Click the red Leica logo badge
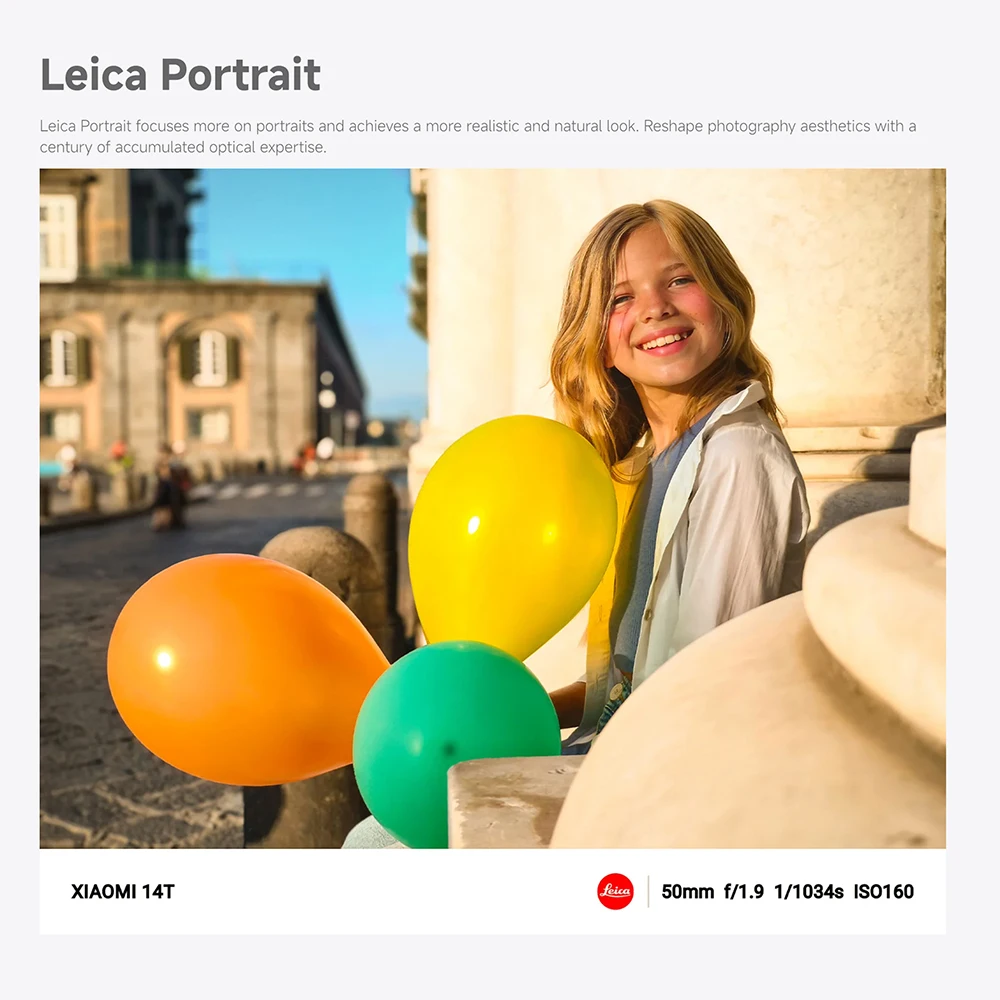This screenshot has height=1000, width=1000. [x=615, y=891]
